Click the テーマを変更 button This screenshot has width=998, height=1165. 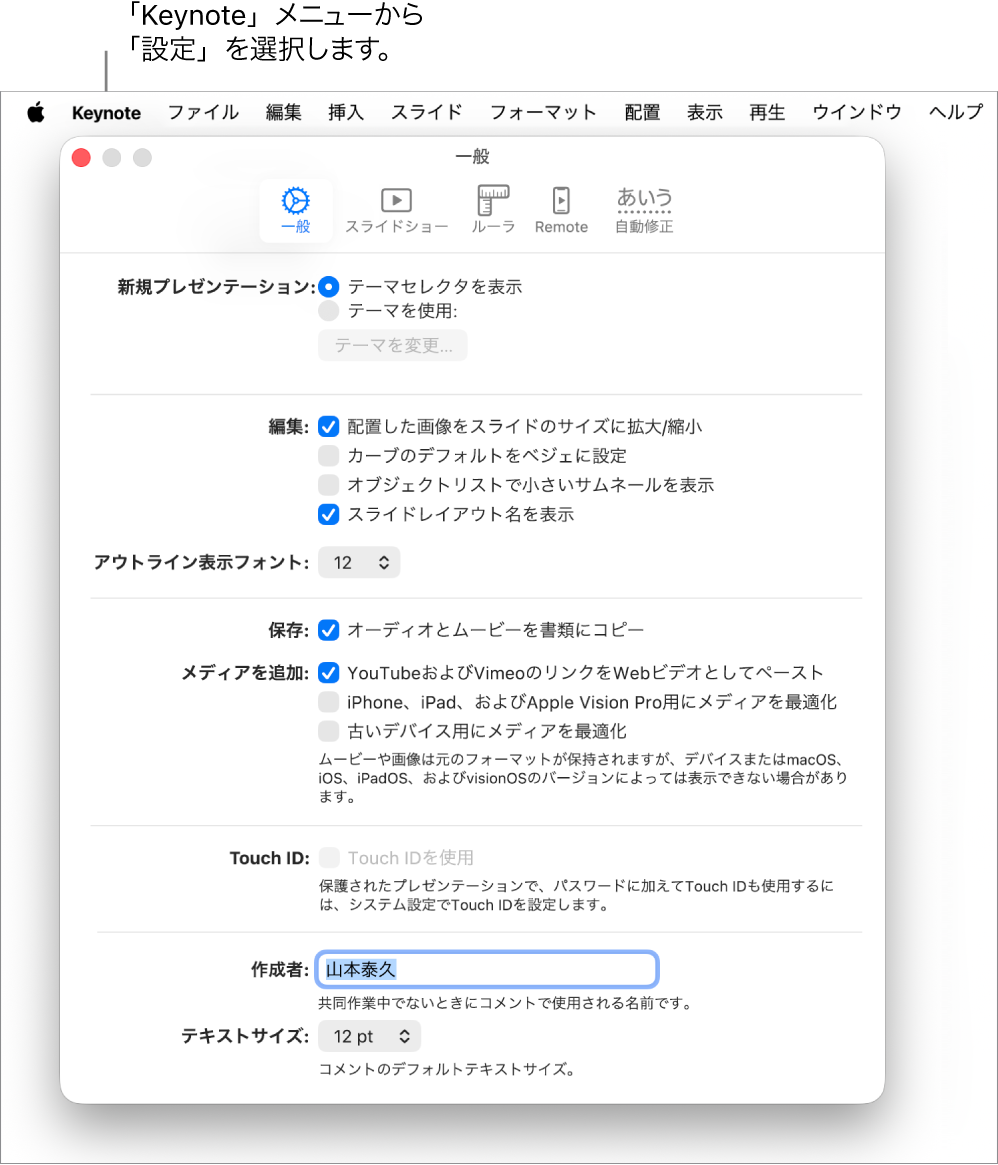392,345
